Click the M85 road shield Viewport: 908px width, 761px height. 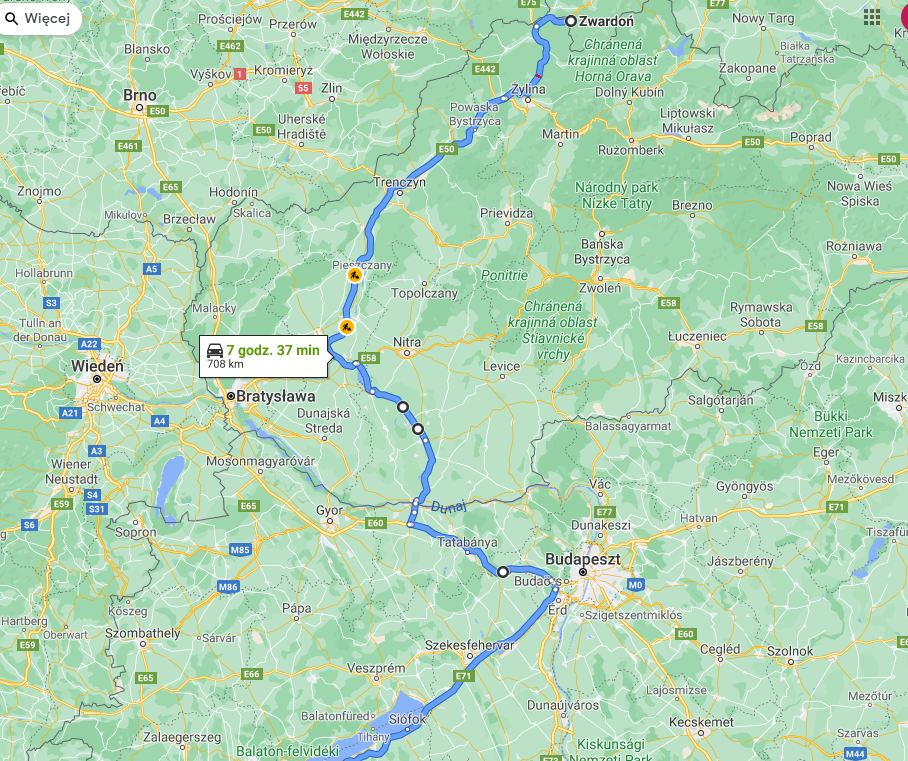pos(240,550)
